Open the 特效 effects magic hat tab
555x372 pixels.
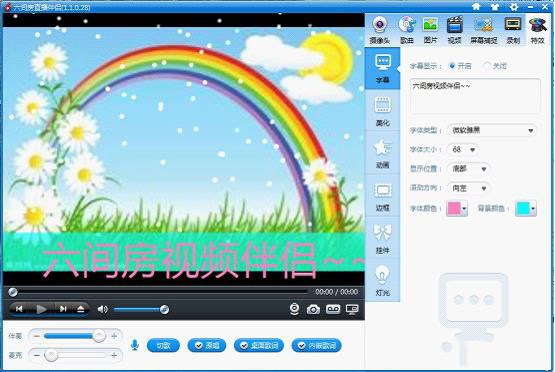click(x=537, y=30)
